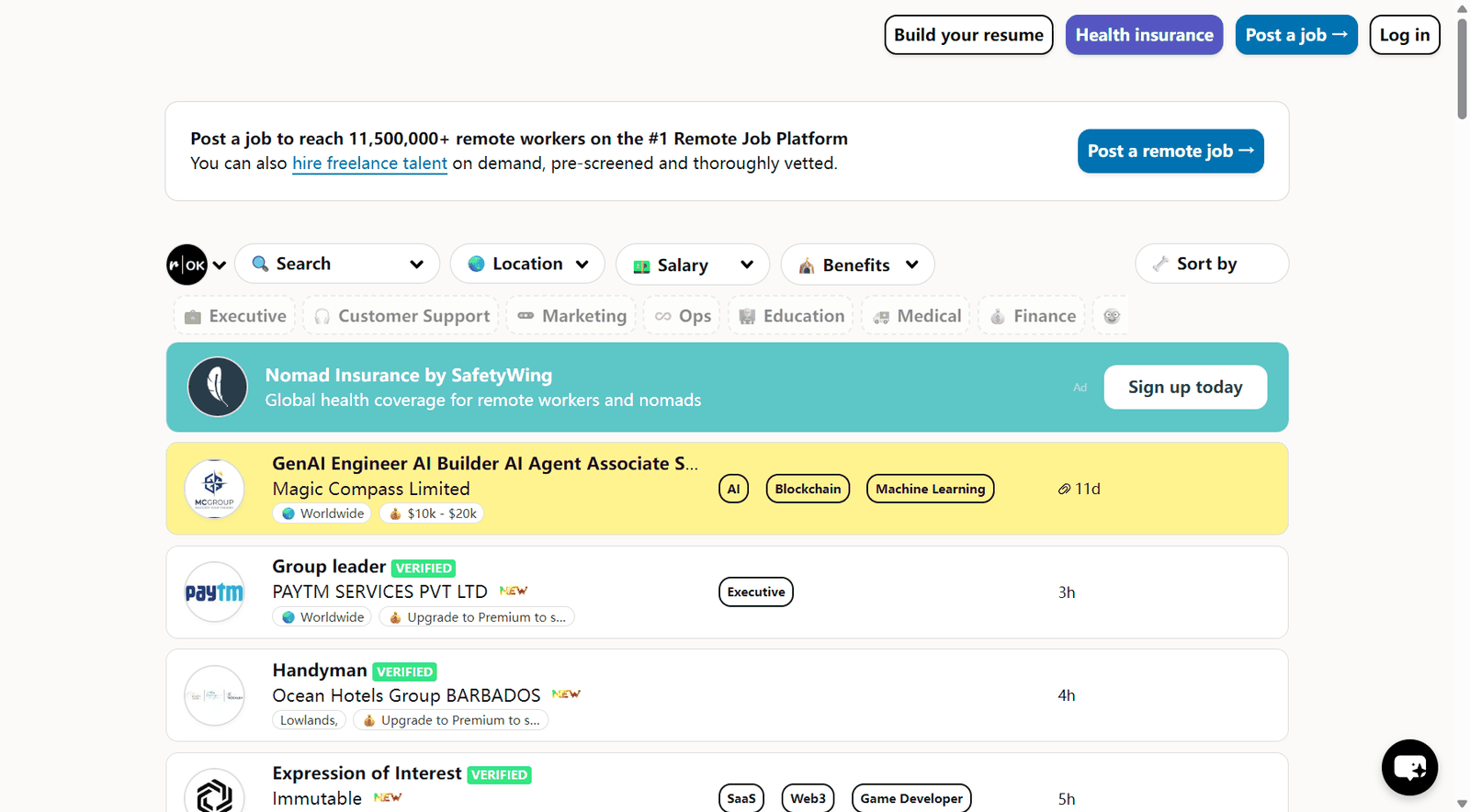Screen dimensions: 1470x812
Task: Click the emoji icon after Finance tag
Action: pos(1112,316)
